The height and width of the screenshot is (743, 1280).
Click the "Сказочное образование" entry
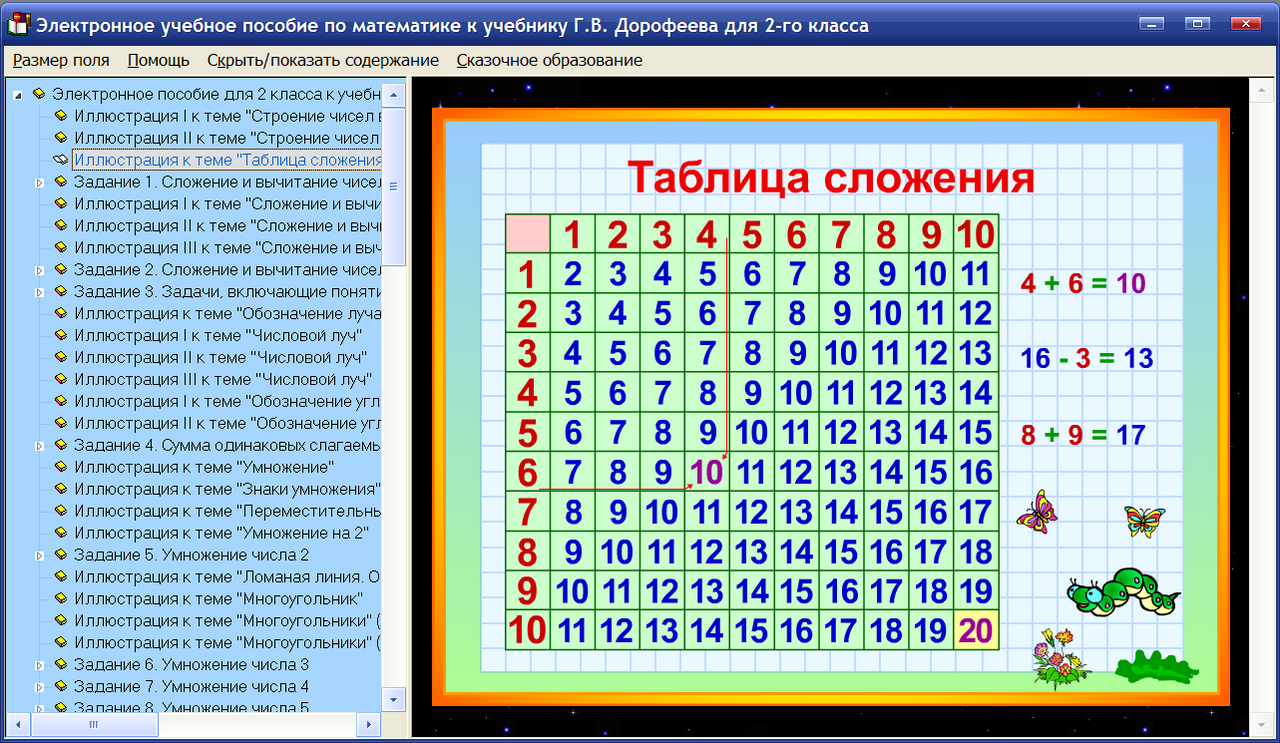tap(547, 60)
